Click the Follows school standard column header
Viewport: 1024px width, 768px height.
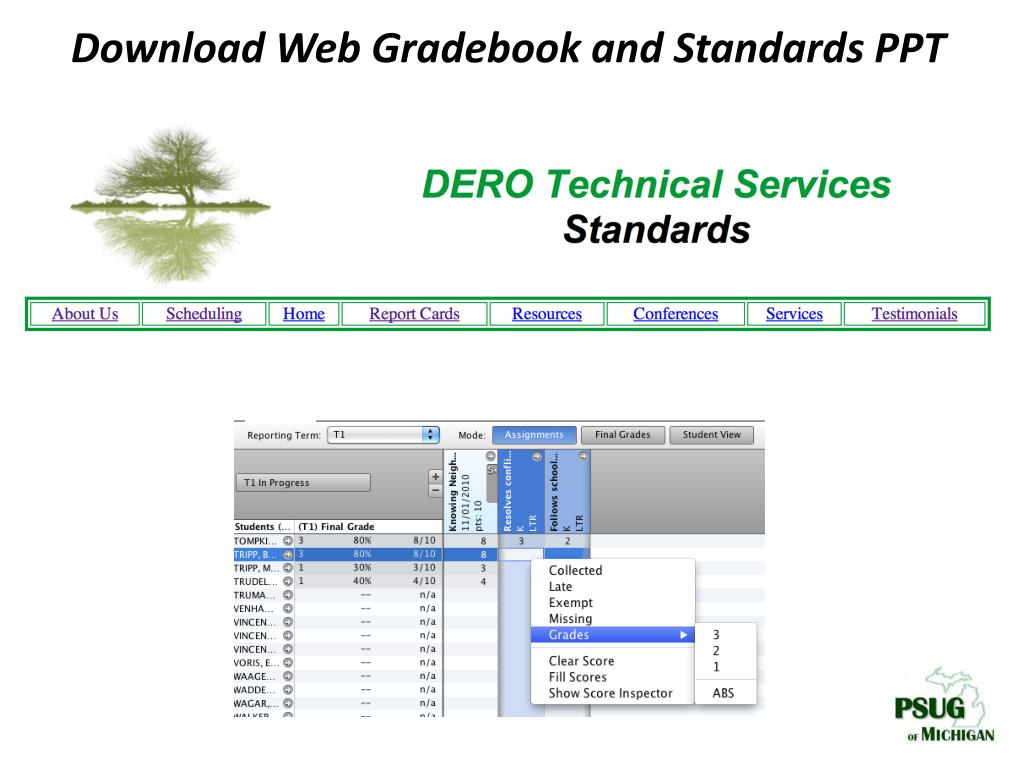tap(567, 492)
